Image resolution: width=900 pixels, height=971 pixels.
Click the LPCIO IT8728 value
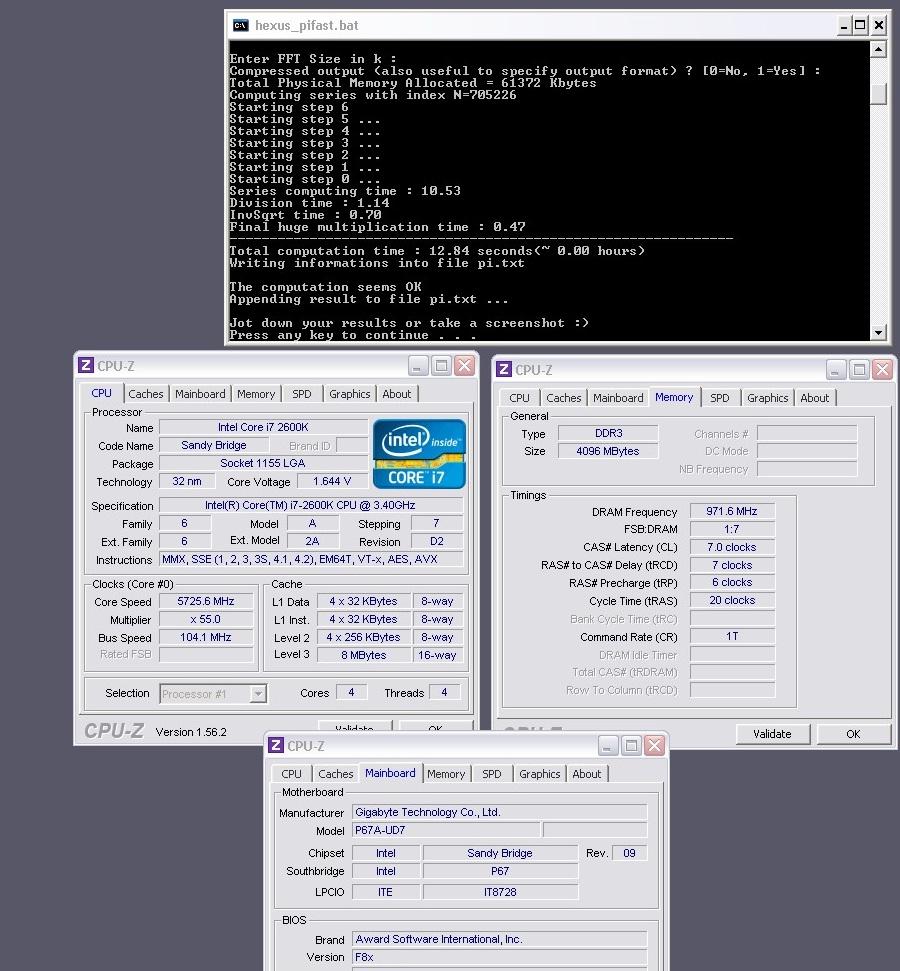click(500, 892)
